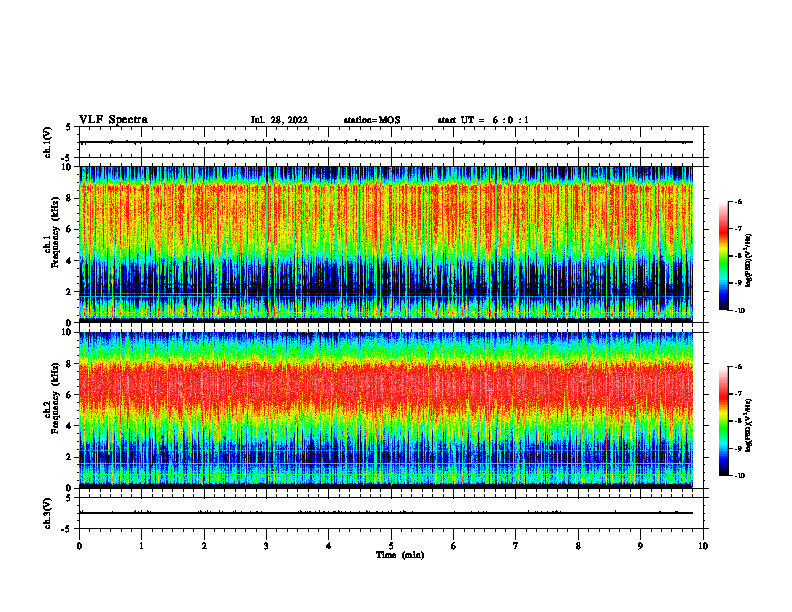Viewport: 792px width, 612px height.
Task: Click the "VLF Spectra" title text
Action: [113, 120]
